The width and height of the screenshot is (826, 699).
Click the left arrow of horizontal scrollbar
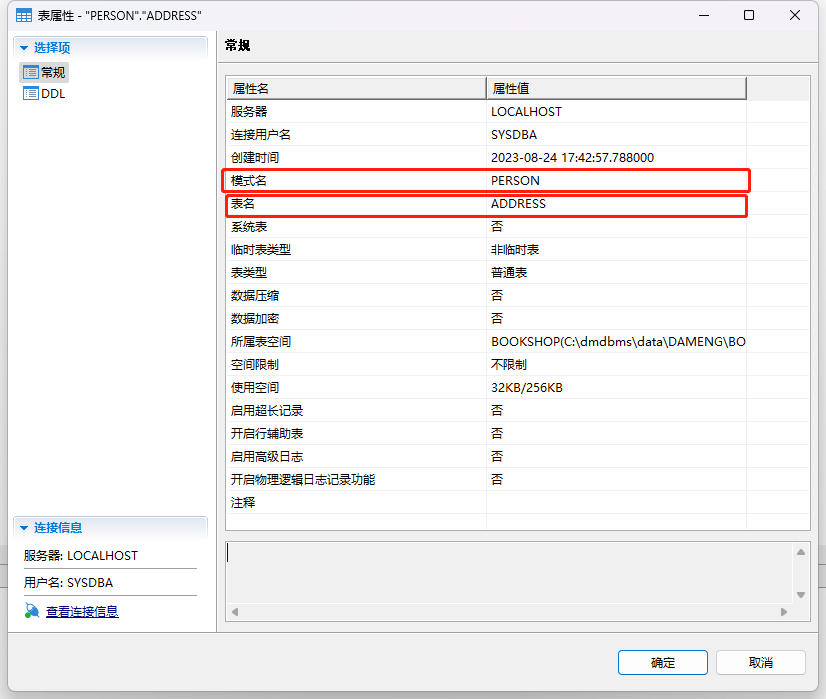(x=235, y=612)
